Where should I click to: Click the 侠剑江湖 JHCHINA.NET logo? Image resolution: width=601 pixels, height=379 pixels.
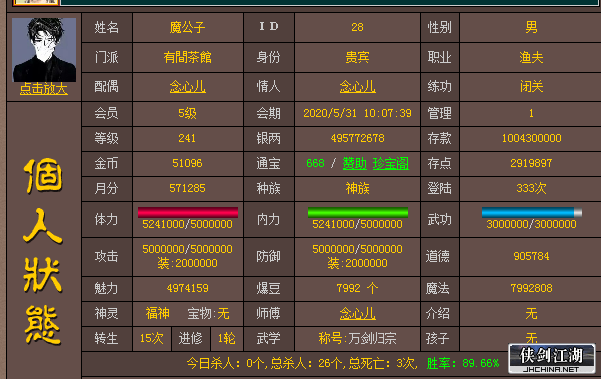click(x=552, y=359)
